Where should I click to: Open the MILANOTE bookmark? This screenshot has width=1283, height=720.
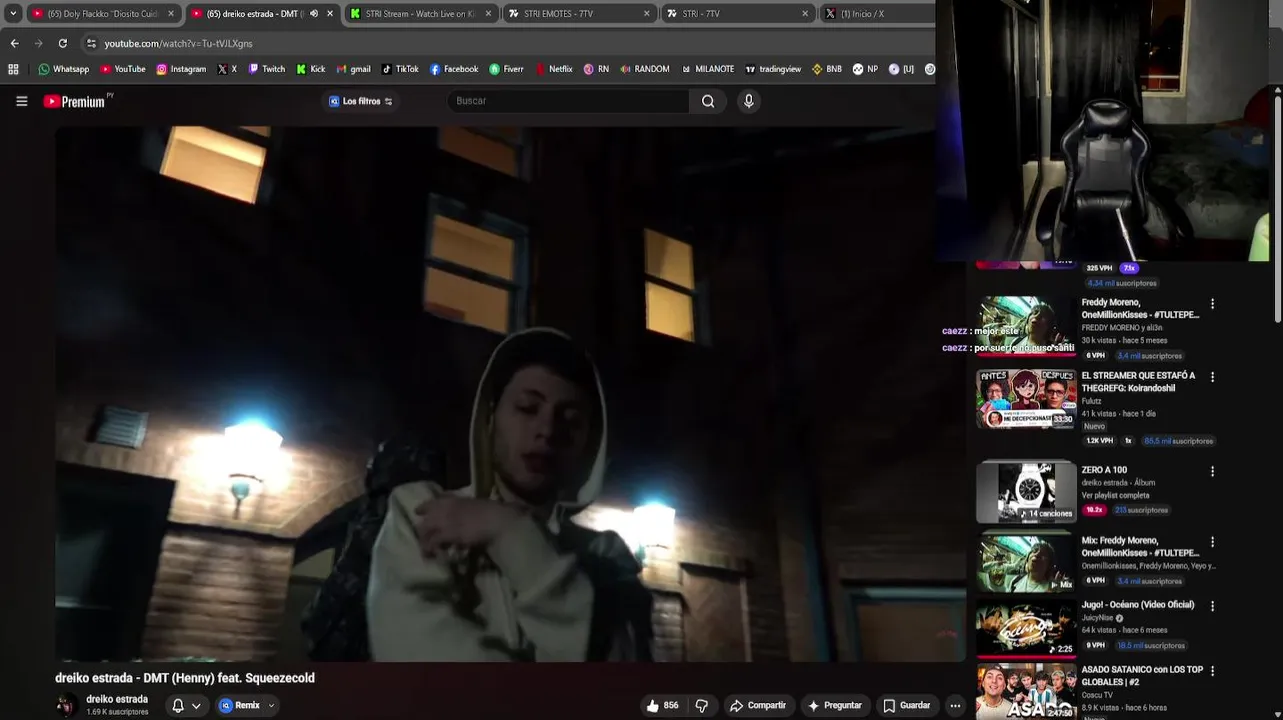(x=707, y=69)
